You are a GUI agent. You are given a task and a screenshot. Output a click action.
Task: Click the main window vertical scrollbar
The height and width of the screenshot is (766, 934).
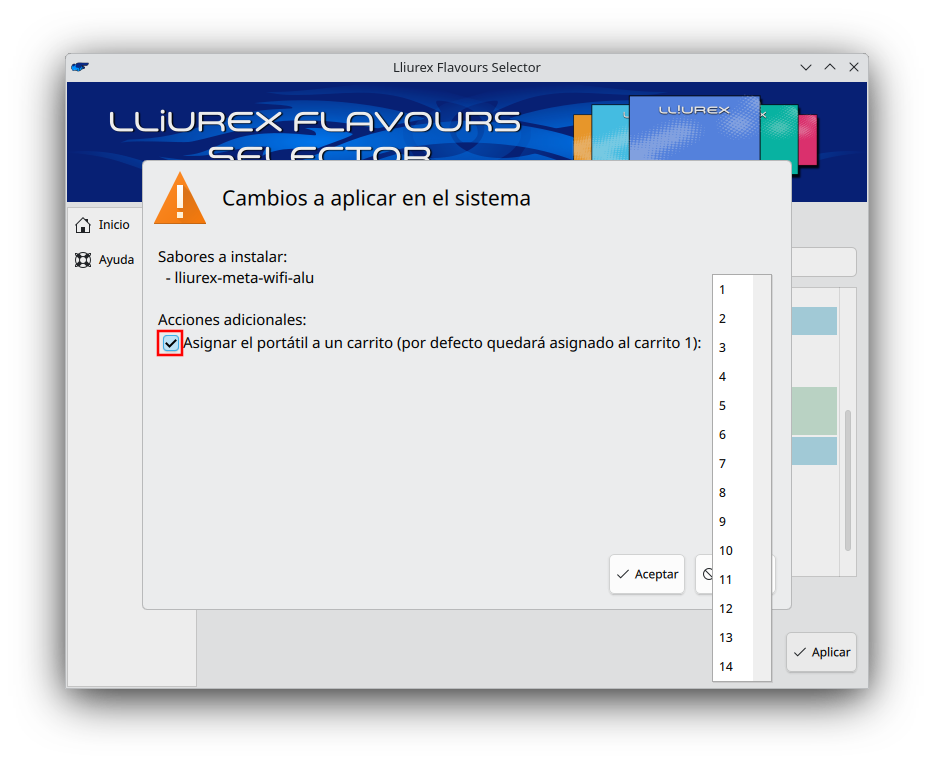tap(848, 480)
